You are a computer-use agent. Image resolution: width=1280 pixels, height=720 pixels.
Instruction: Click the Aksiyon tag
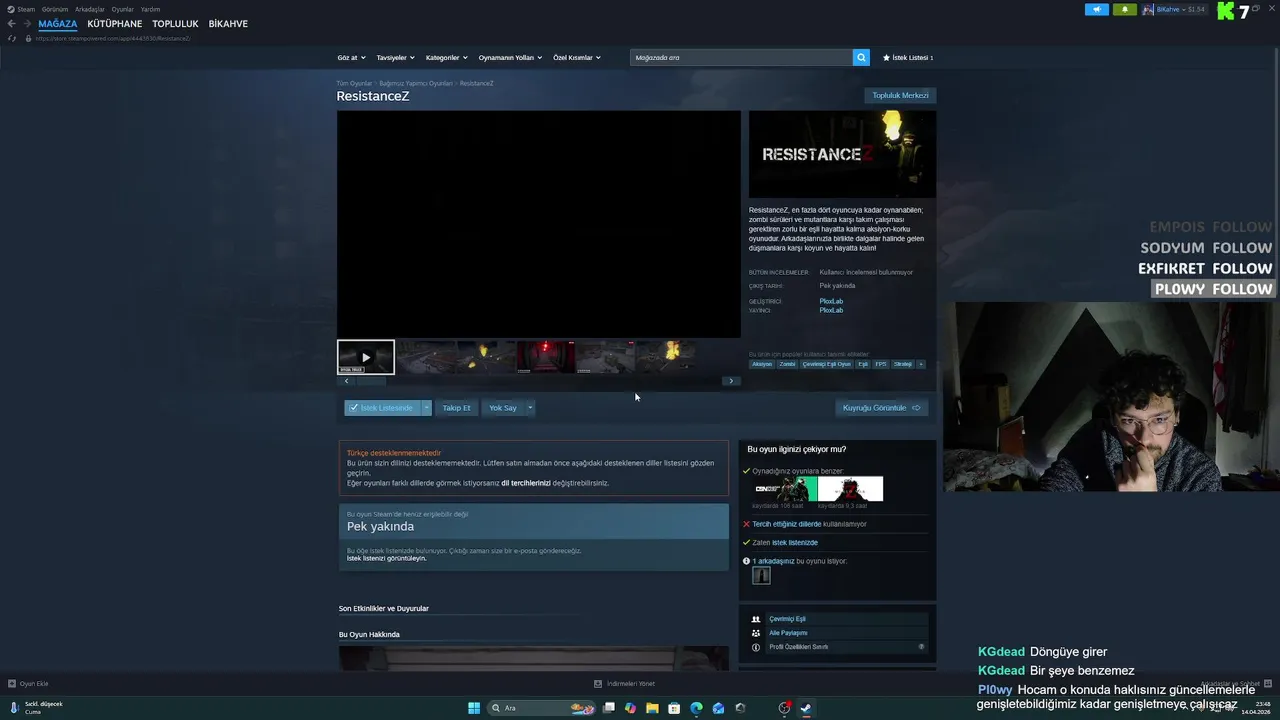(x=762, y=364)
